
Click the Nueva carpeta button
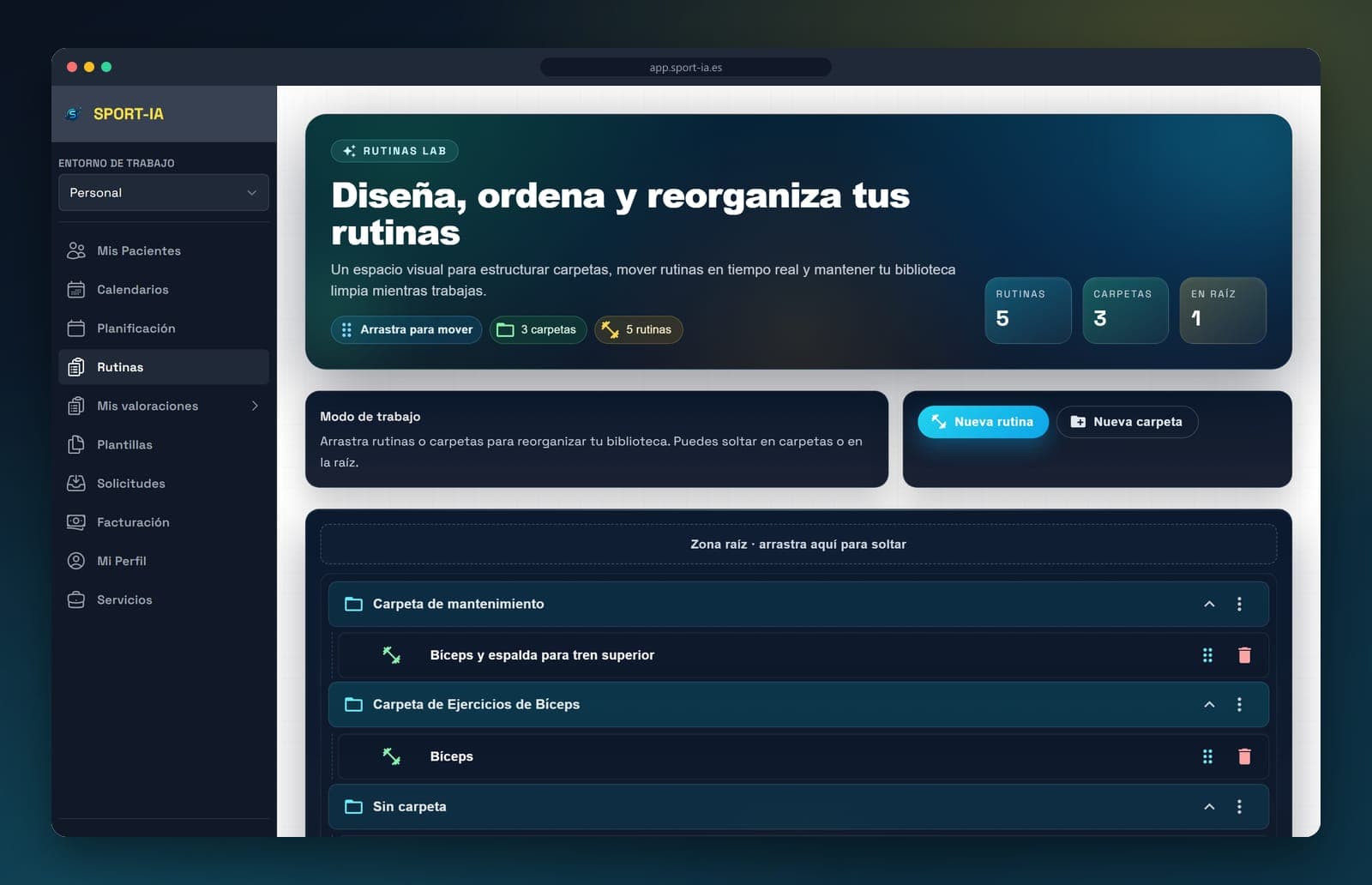point(1127,422)
